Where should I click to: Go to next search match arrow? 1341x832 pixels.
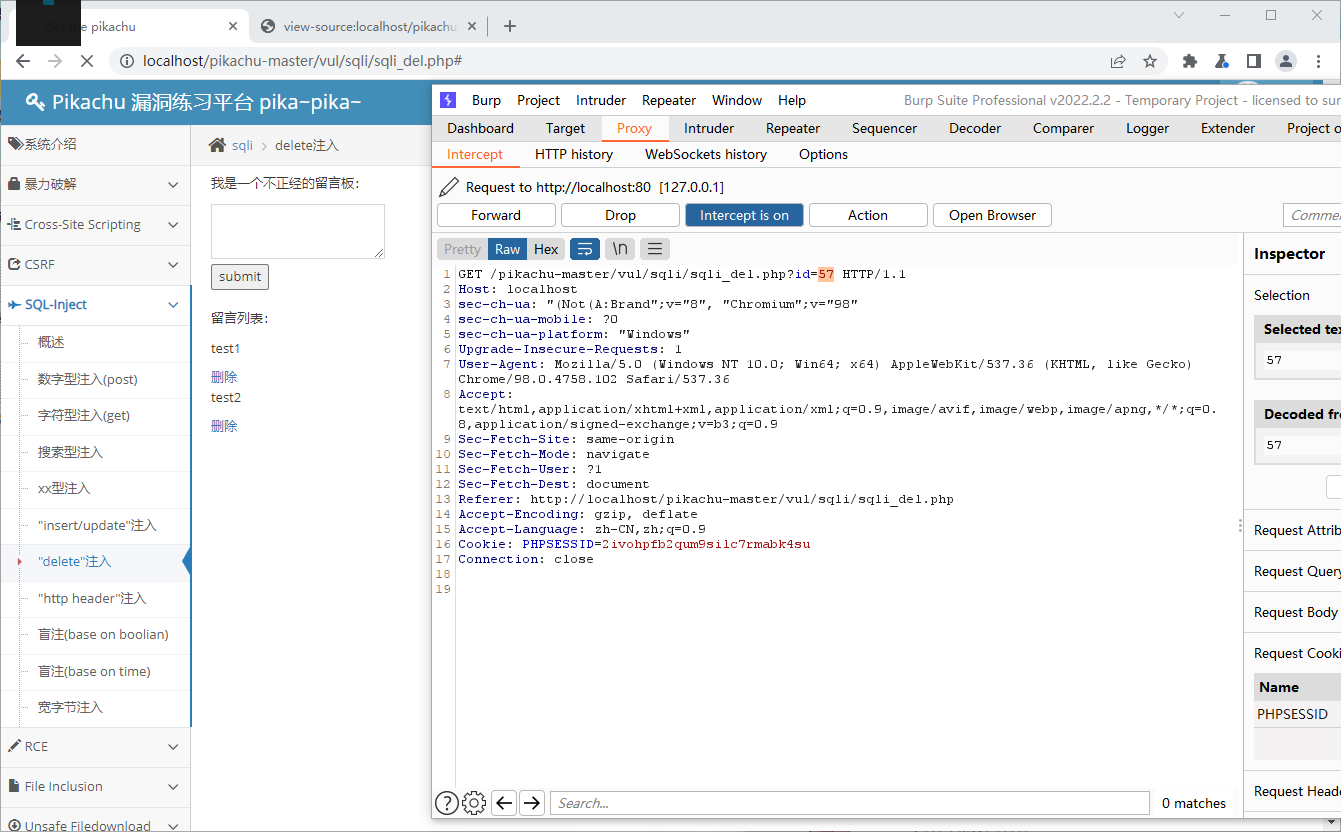(532, 802)
